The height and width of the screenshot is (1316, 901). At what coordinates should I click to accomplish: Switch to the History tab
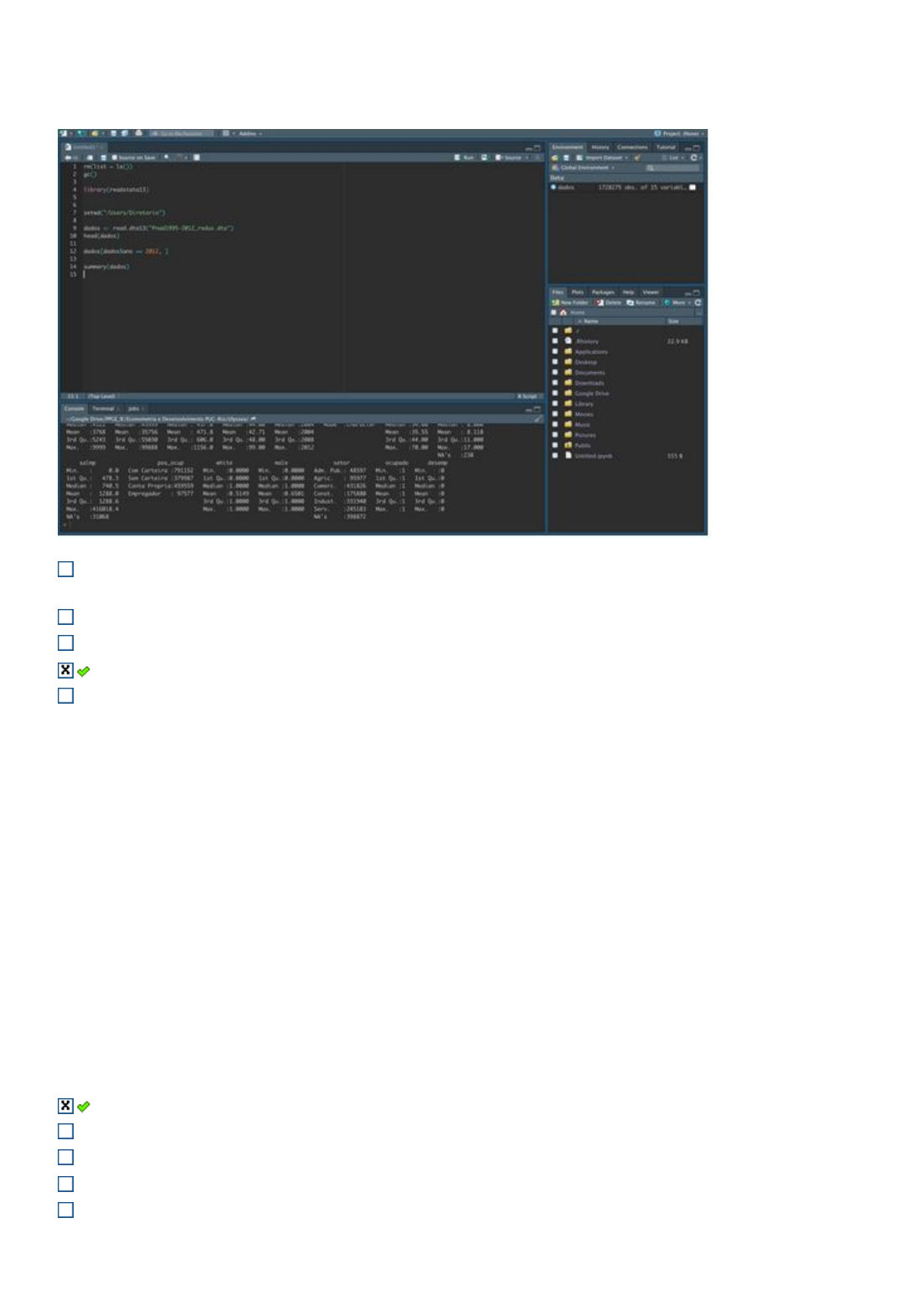pyautogui.click(x=600, y=147)
